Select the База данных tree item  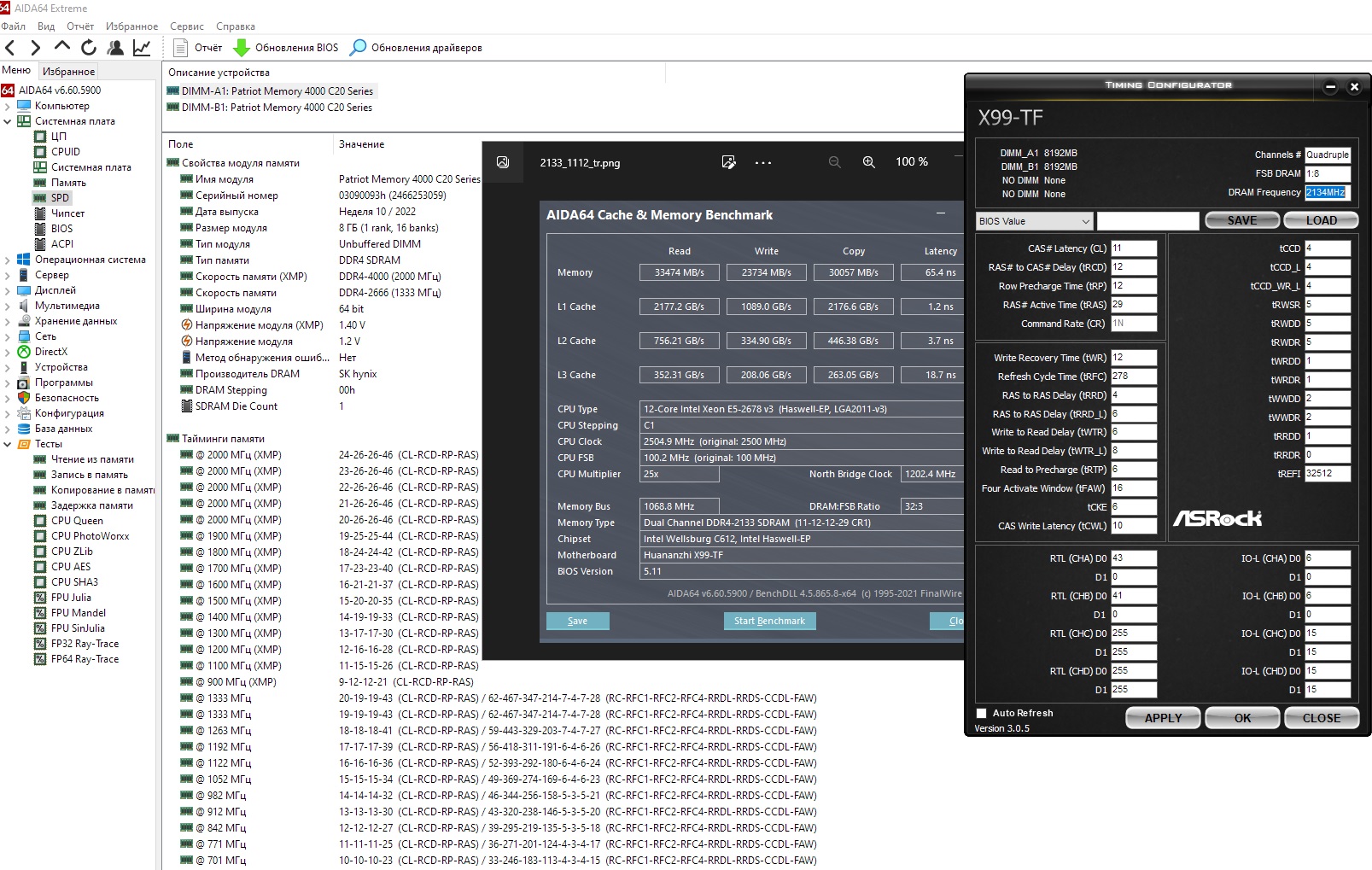pos(63,429)
